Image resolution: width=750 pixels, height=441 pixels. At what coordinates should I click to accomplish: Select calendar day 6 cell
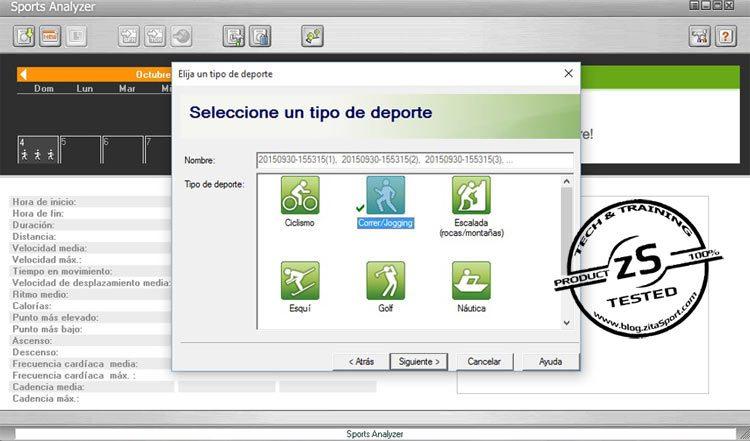[x=123, y=150]
